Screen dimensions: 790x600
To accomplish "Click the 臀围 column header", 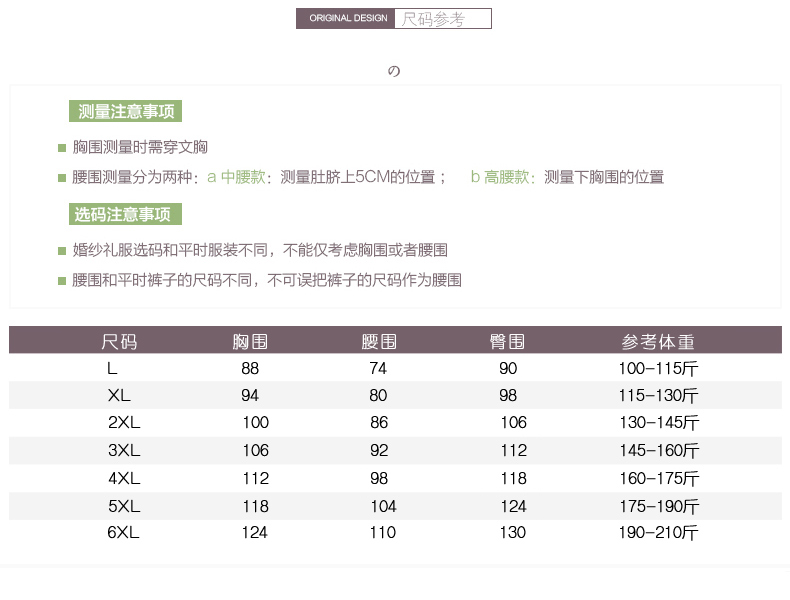I will pos(507,342).
